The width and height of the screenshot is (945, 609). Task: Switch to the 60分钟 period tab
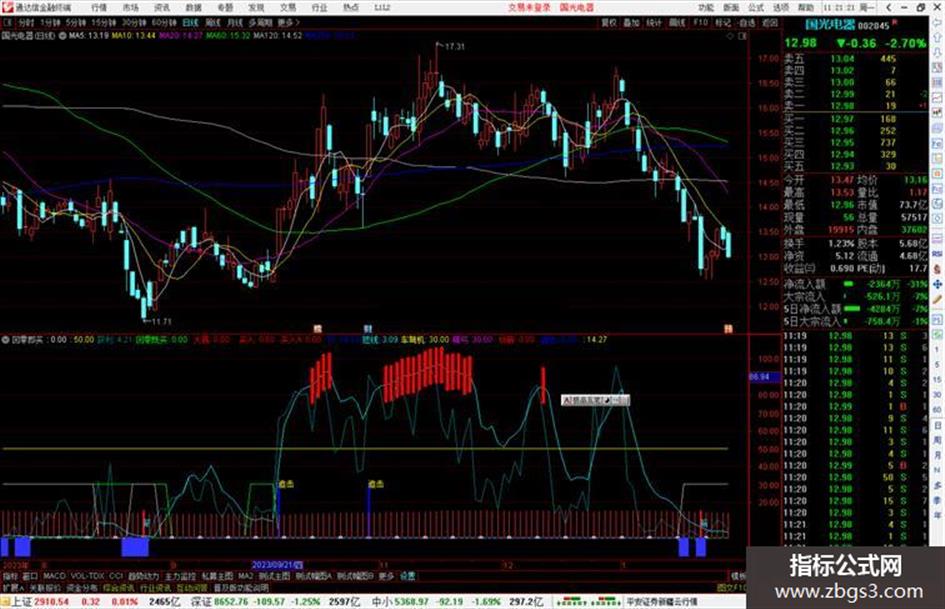pyautogui.click(x=164, y=22)
